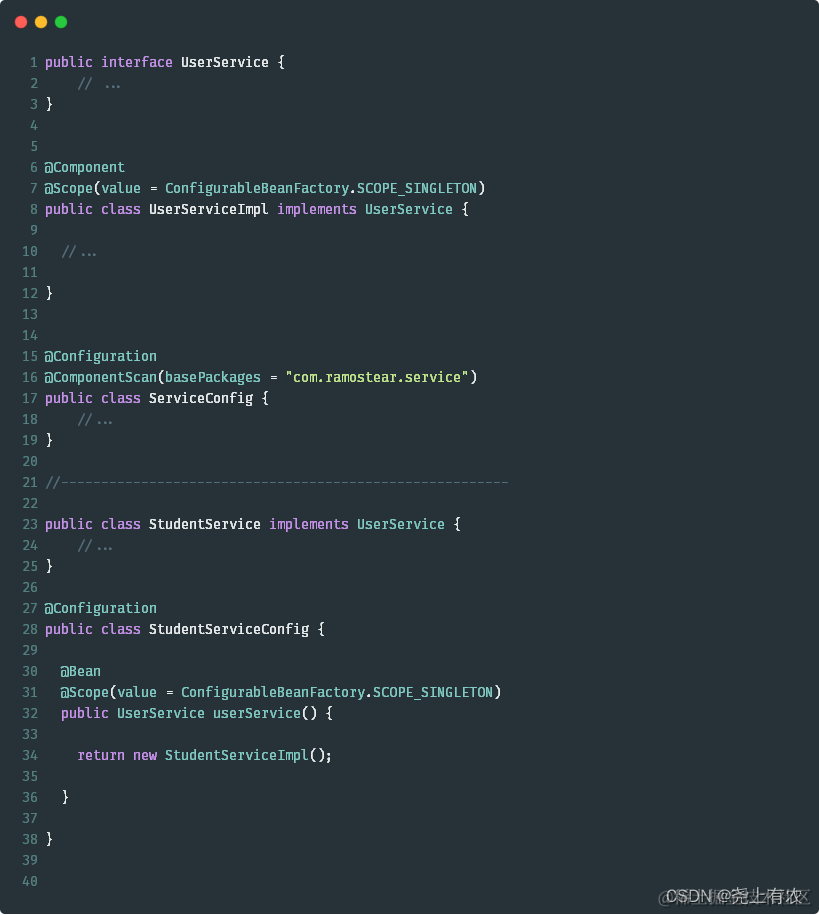This screenshot has height=915, width=819.
Task: Click 'UserServiceImpl' class name on line 8
Action: (208, 209)
